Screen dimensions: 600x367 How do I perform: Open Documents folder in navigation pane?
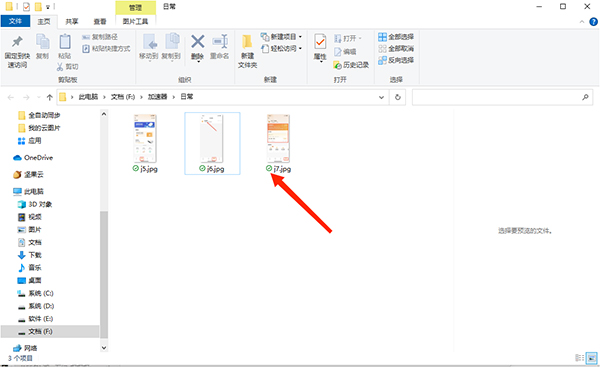(x=30, y=242)
